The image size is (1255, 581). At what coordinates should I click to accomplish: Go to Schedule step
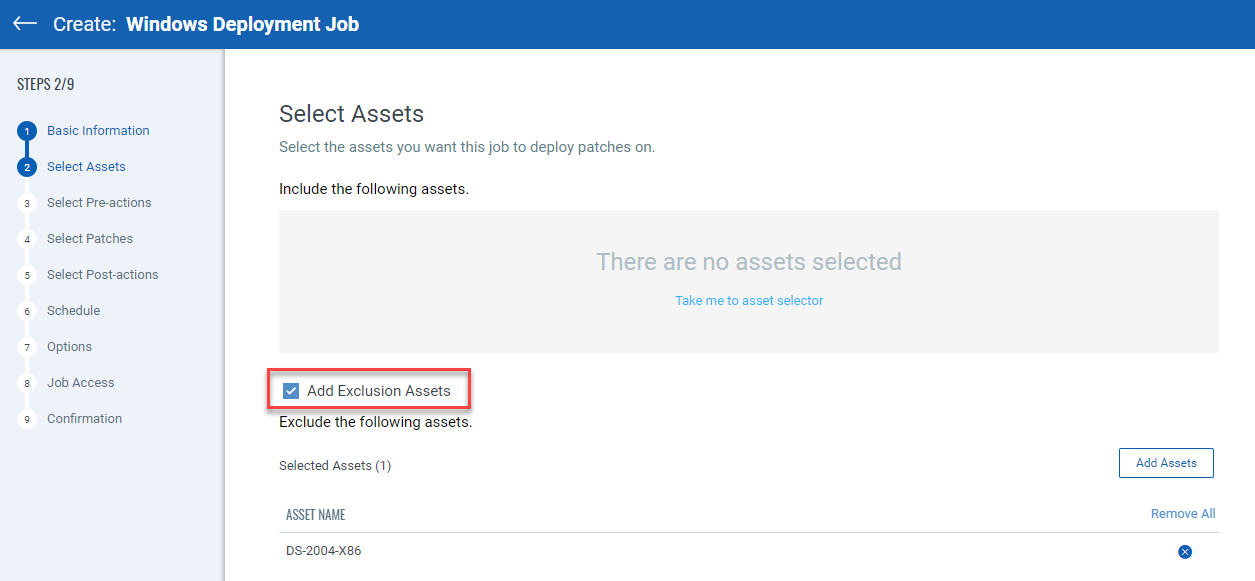[x=74, y=311]
